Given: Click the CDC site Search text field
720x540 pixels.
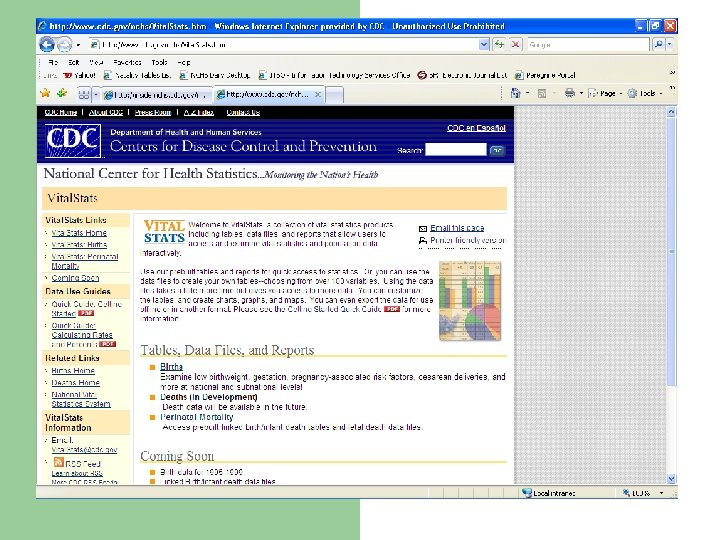Looking at the screenshot, I should click(456, 150).
